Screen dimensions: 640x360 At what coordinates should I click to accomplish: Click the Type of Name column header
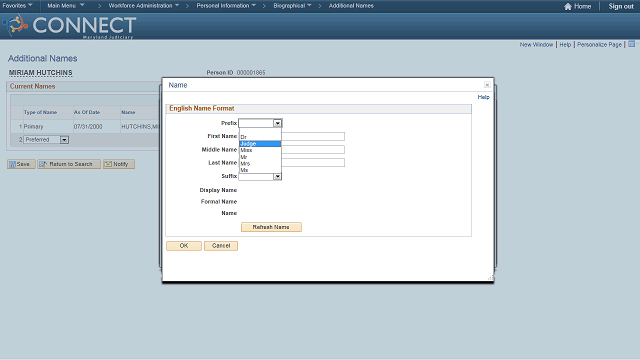[x=40, y=112]
